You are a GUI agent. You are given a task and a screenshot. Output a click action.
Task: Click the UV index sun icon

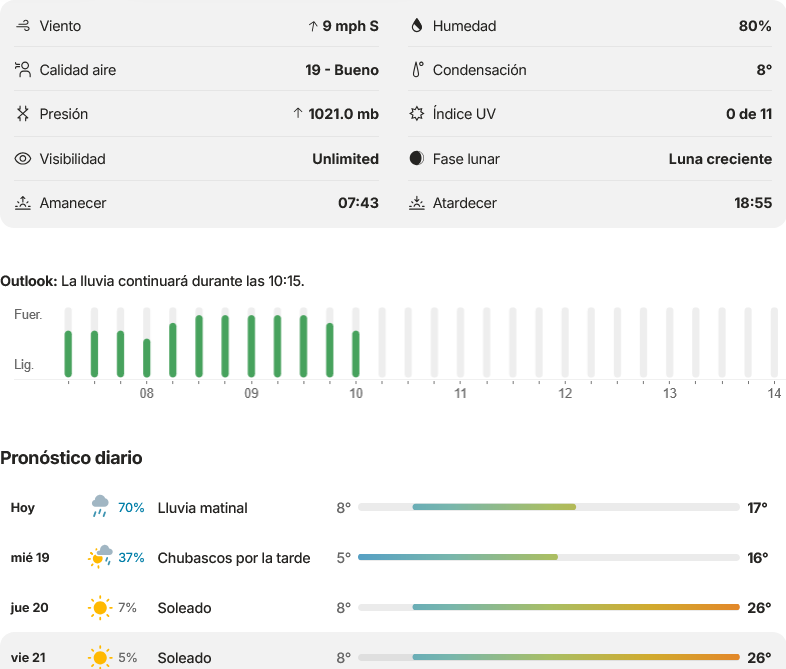(417, 114)
